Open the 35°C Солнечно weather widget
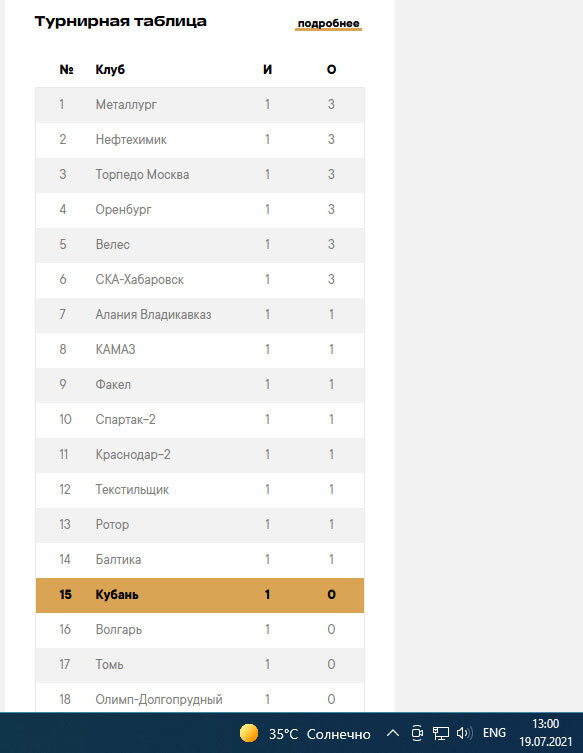The width and height of the screenshot is (583, 753). [305, 733]
